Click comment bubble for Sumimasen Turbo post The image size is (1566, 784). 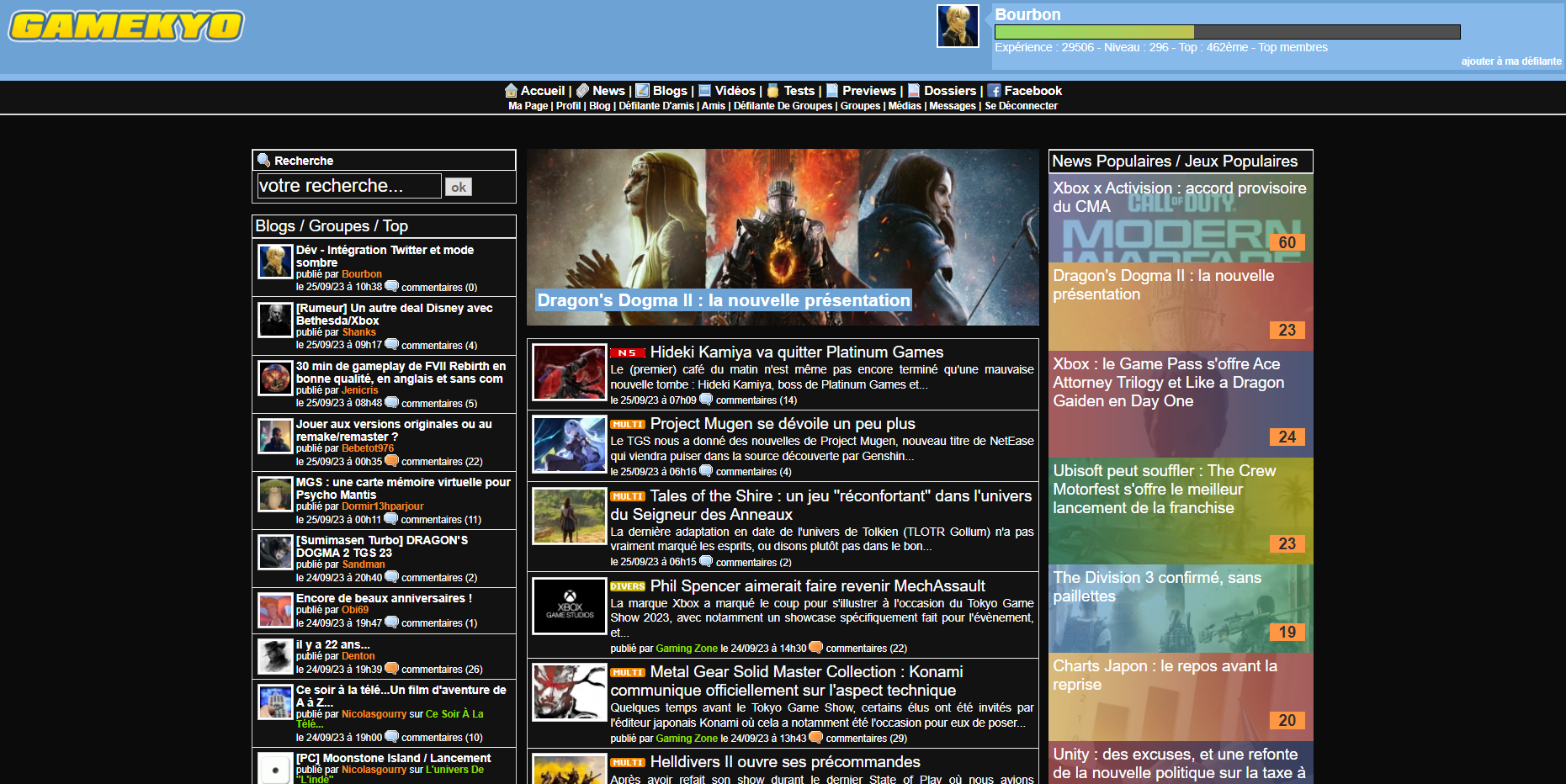391,577
